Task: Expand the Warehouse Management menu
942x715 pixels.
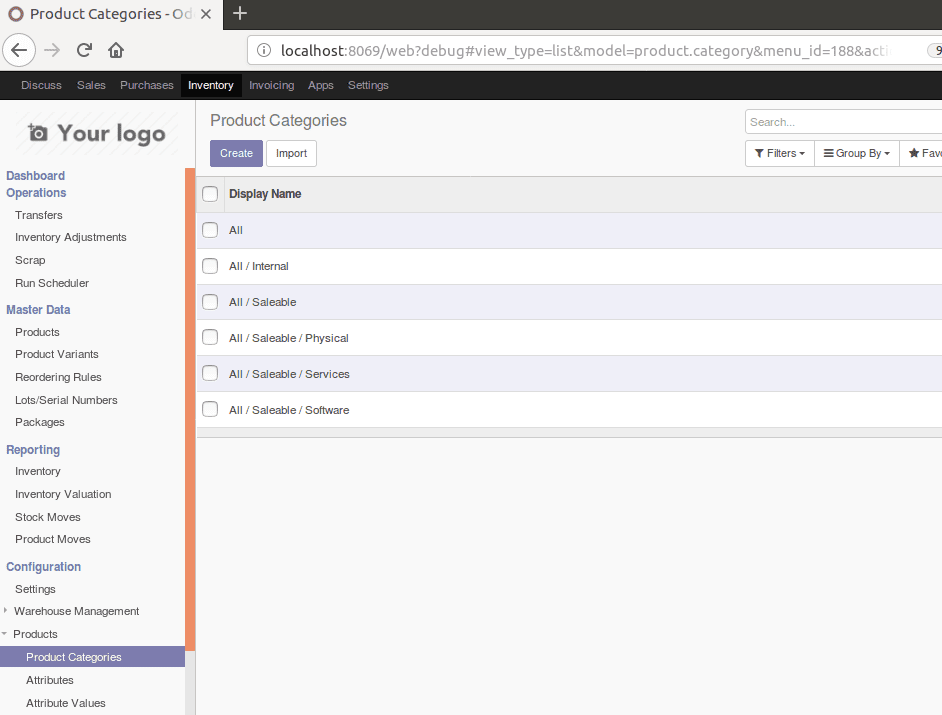Action: pyautogui.click(x=76, y=611)
